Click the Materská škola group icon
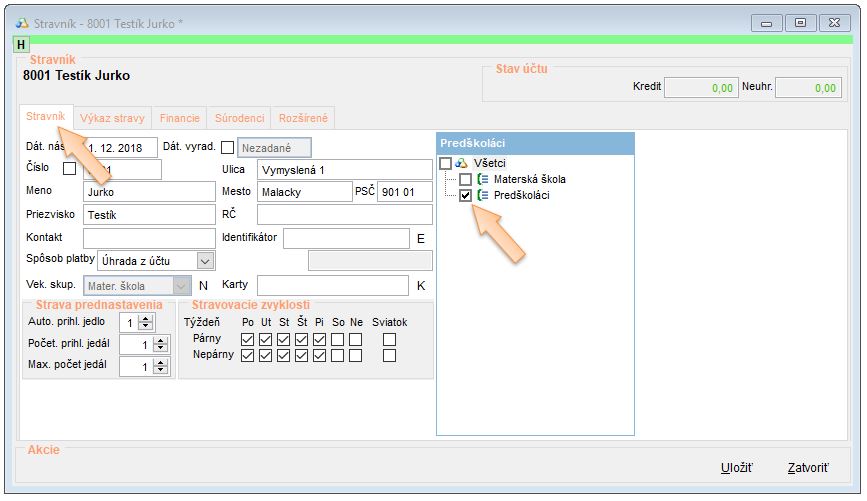Viewport: 867px width, 501px height. (483, 180)
